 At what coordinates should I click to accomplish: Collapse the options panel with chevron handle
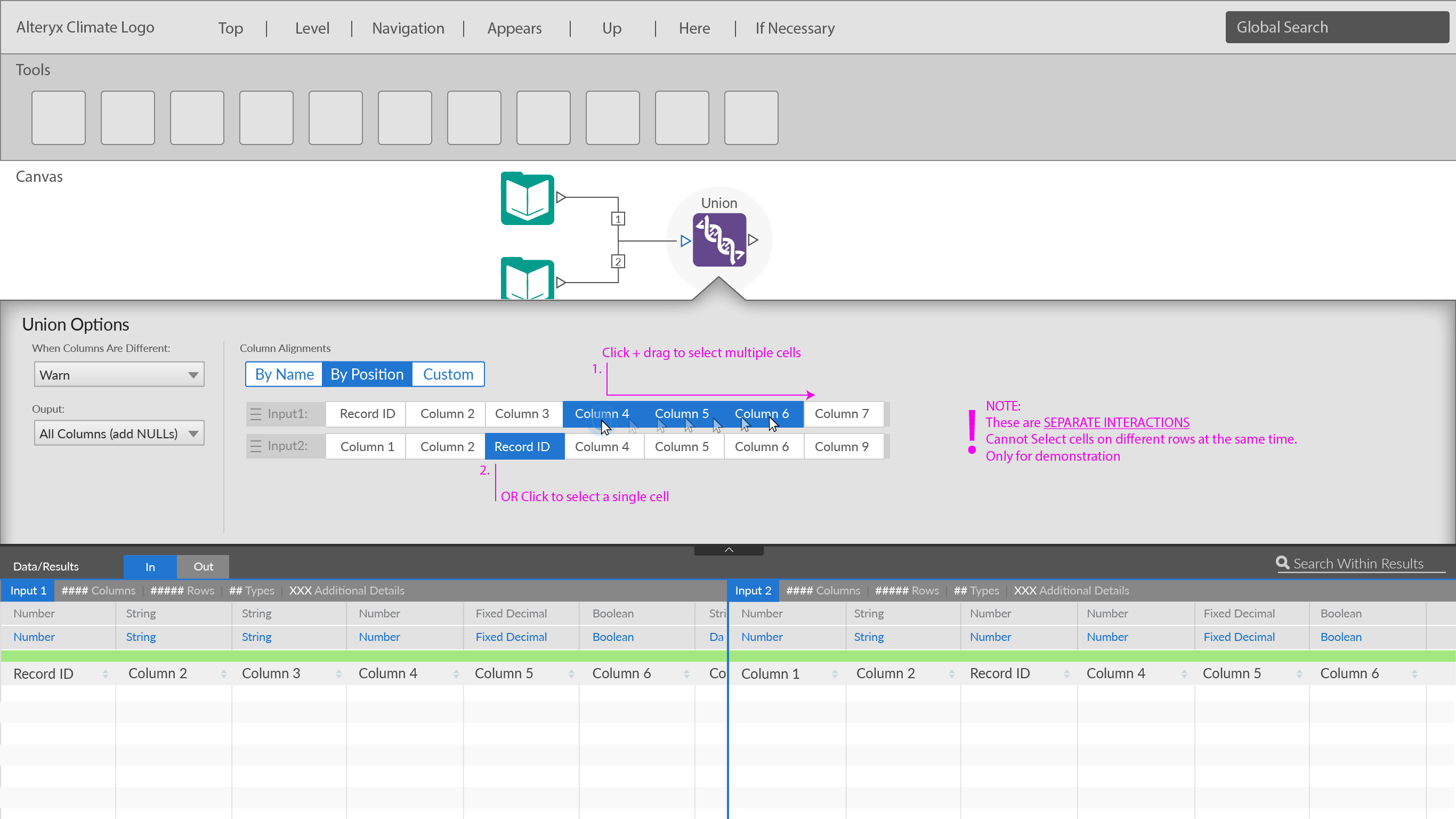coord(729,550)
